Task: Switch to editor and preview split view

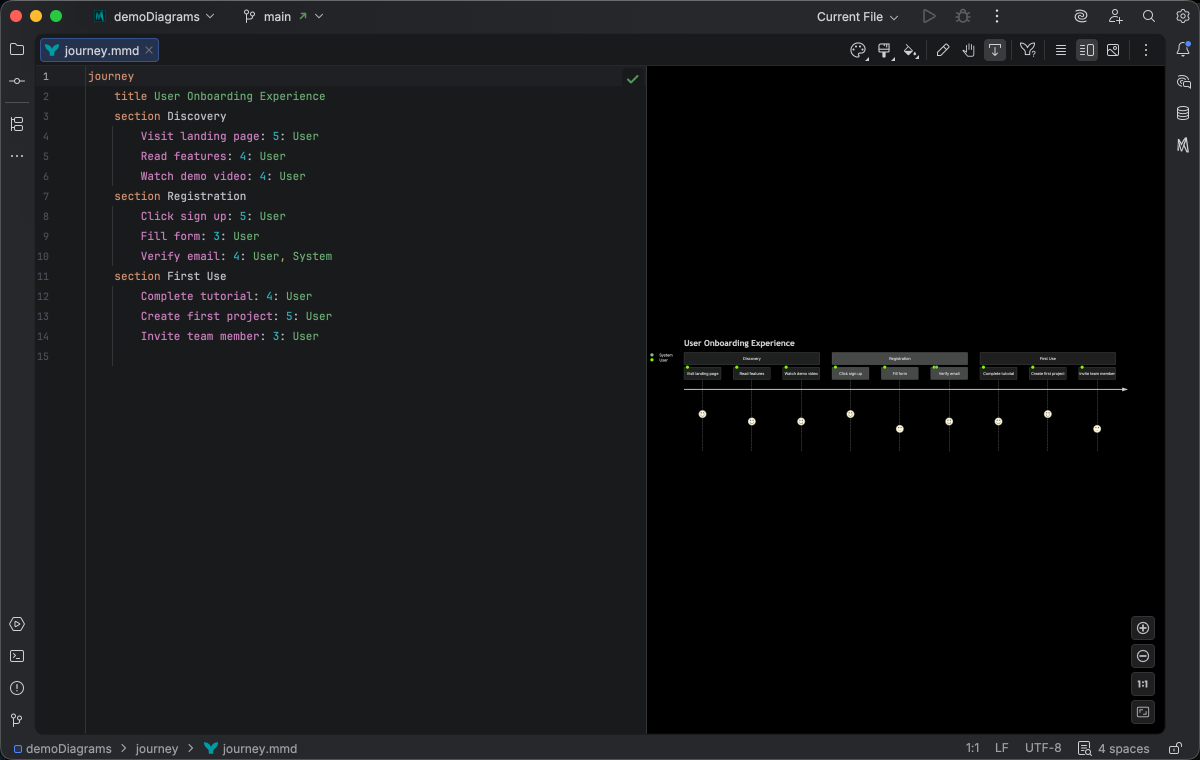Action: 1087,50
